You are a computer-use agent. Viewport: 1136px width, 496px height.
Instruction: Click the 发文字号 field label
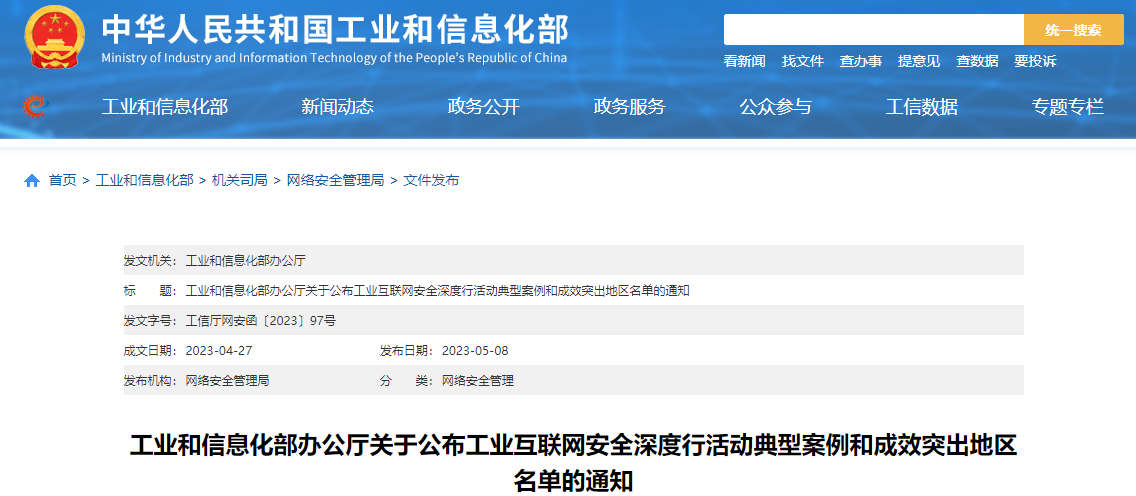coord(151,320)
